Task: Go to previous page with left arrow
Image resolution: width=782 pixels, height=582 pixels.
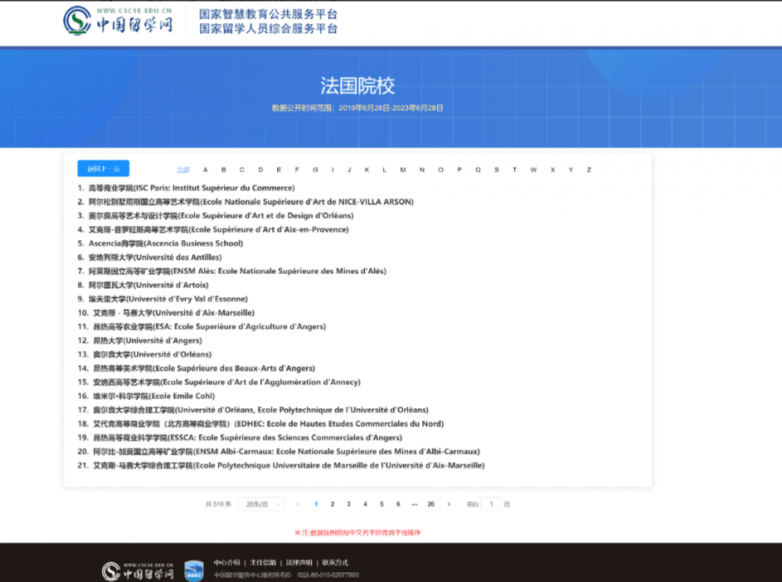Action: coord(298,505)
